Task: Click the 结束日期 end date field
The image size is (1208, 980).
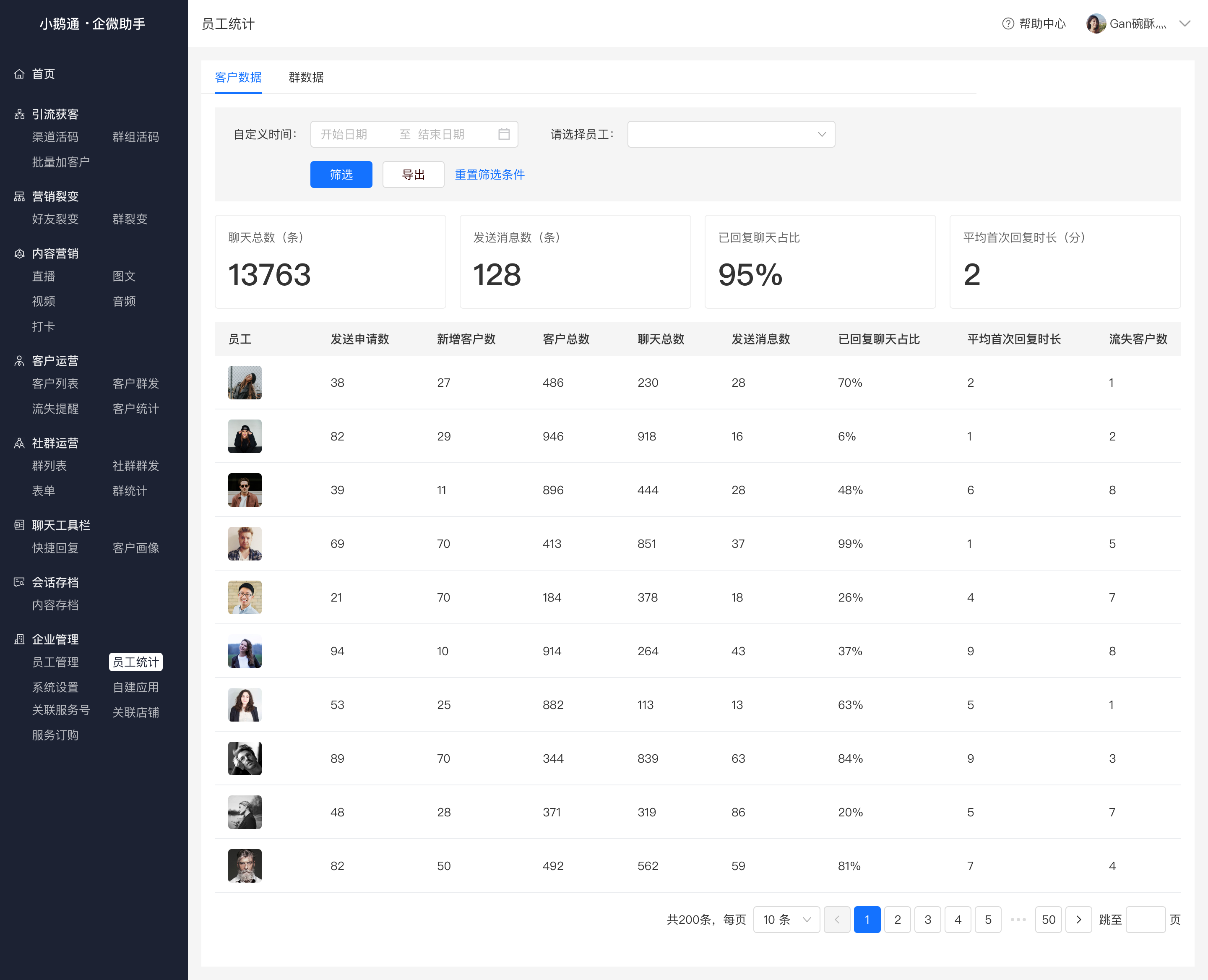Action: coord(441,134)
